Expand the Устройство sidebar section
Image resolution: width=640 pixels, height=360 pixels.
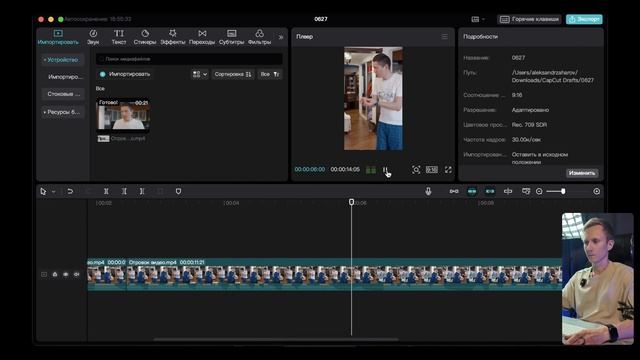62,60
